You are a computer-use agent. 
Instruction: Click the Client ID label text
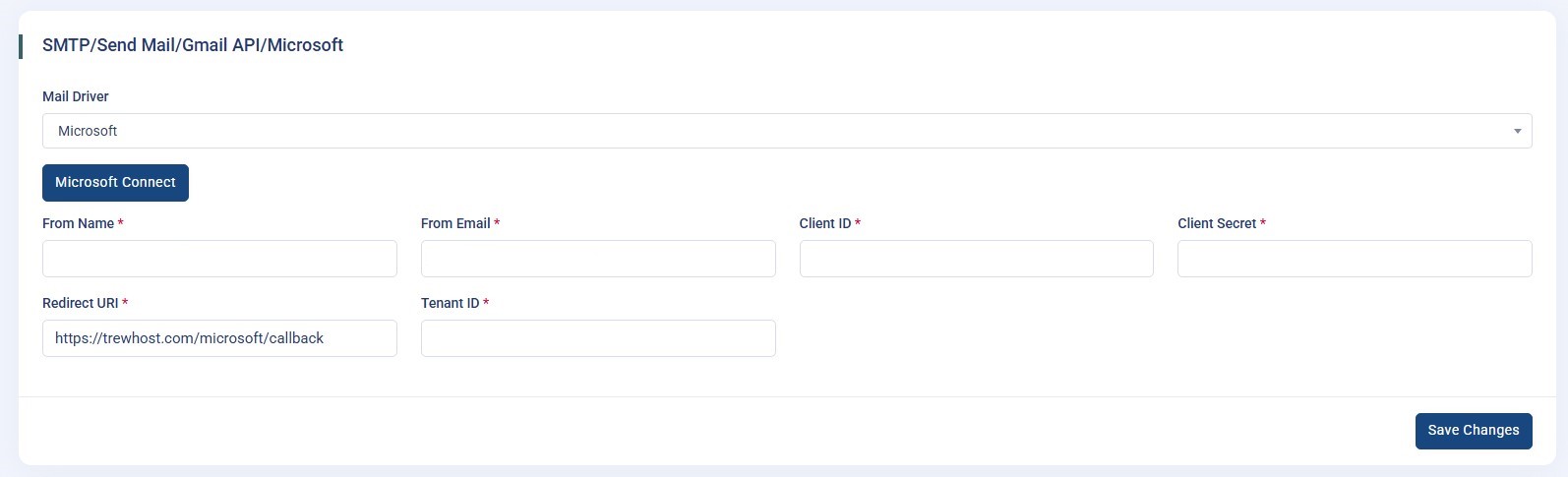coord(824,223)
